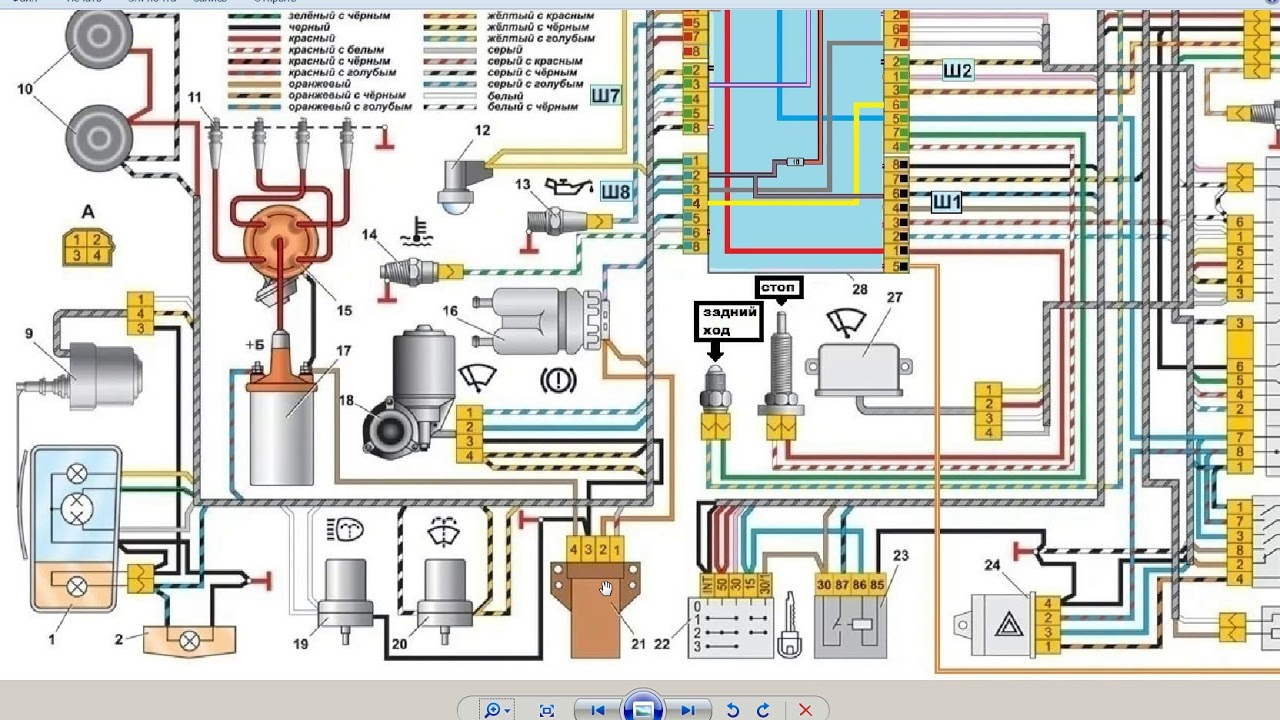
Task: Click the number 27 wiper relay label
Action: tap(893, 297)
